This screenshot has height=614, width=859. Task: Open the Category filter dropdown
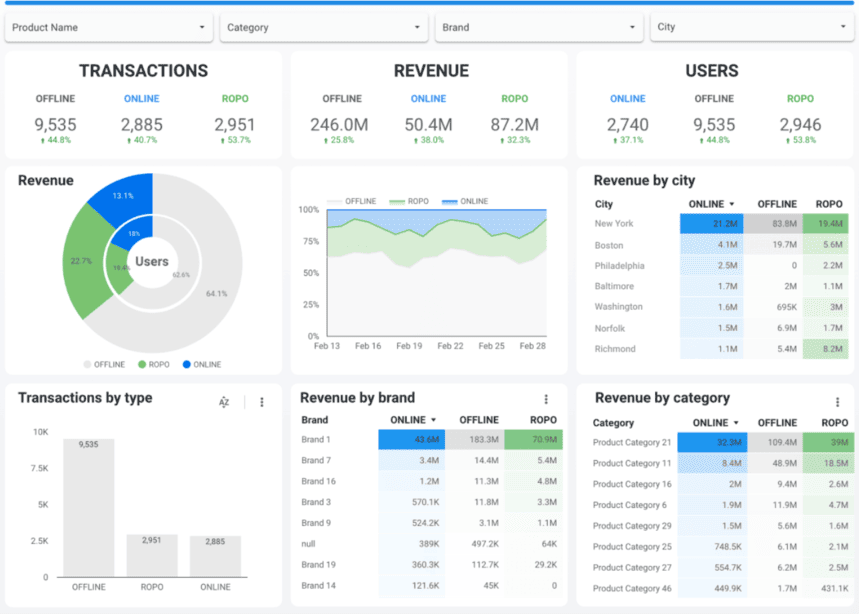[323, 27]
